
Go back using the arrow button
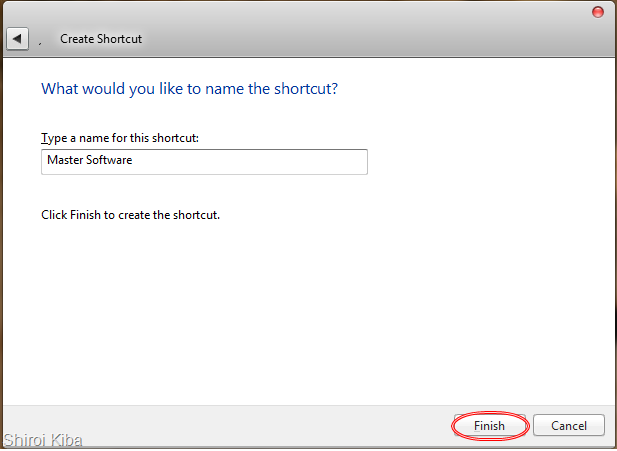(17, 39)
